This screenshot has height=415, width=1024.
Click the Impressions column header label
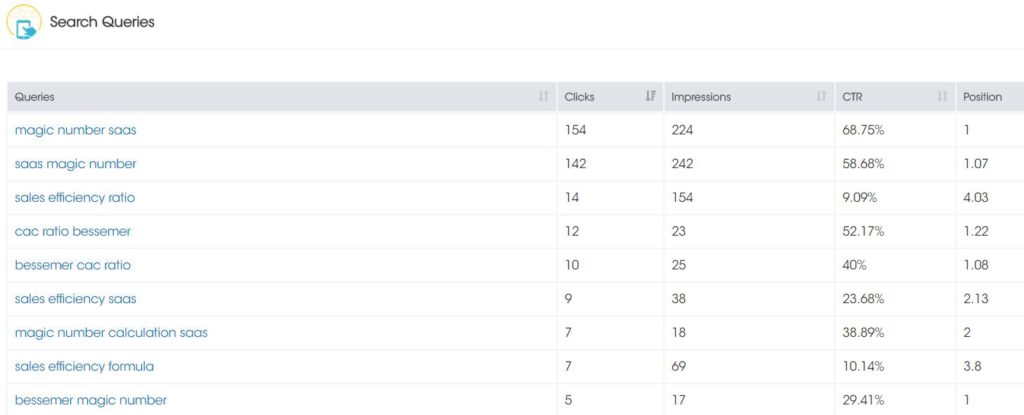[701, 97]
